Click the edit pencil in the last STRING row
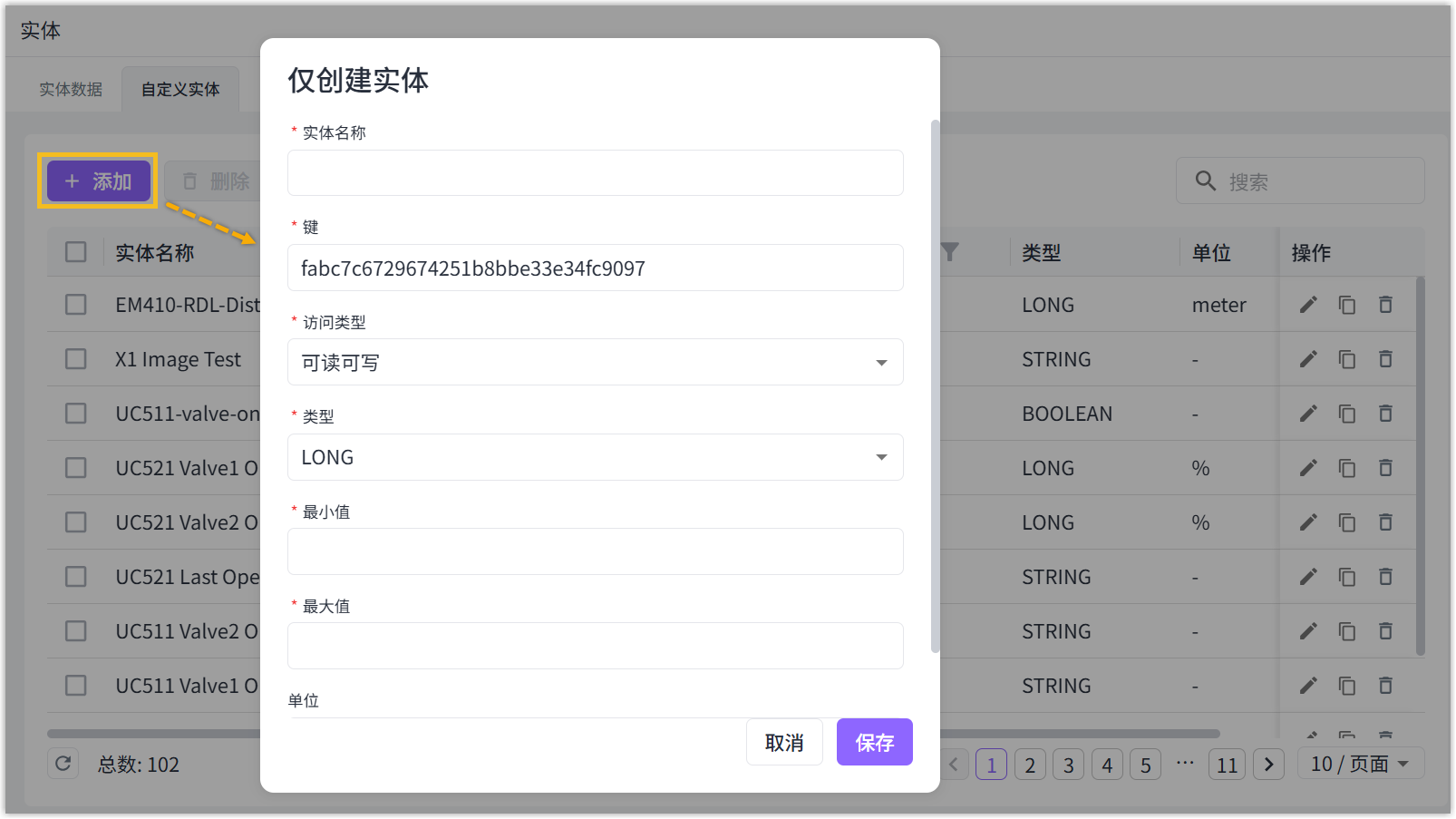Viewport: 1456px width, 819px height. click(x=1307, y=686)
